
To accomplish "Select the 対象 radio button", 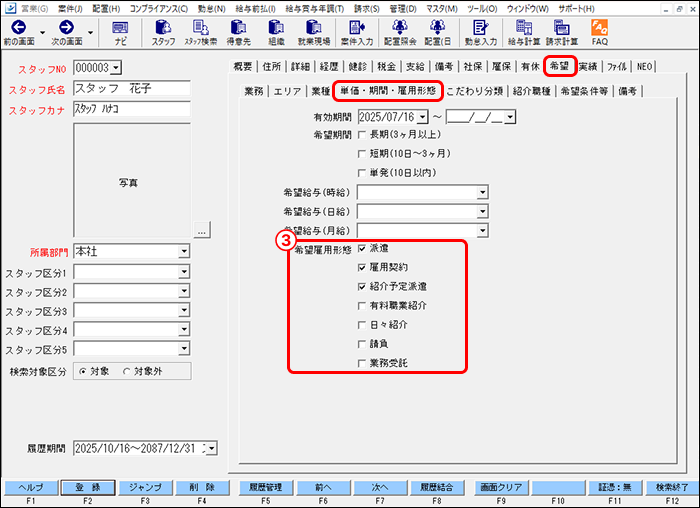I will [x=83, y=371].
